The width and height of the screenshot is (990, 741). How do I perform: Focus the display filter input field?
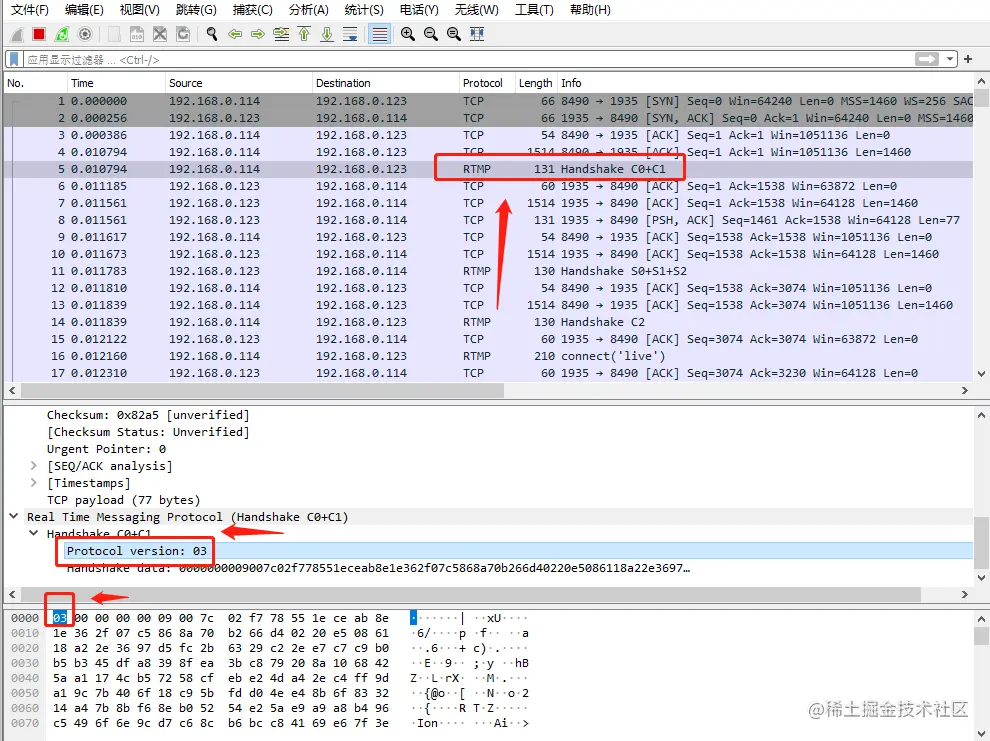(x=468, y=59)
